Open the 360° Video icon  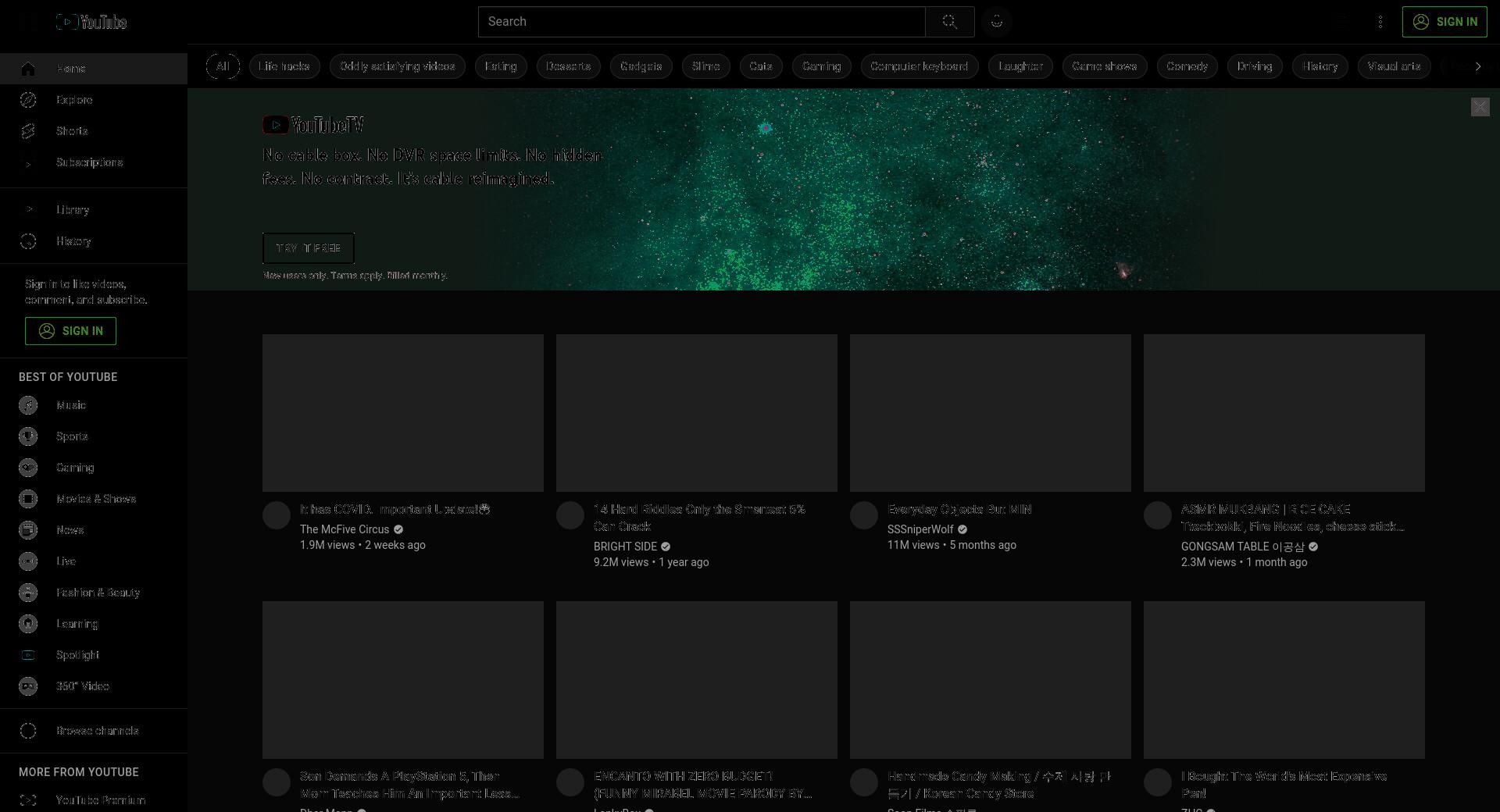[x=28, y=686]
